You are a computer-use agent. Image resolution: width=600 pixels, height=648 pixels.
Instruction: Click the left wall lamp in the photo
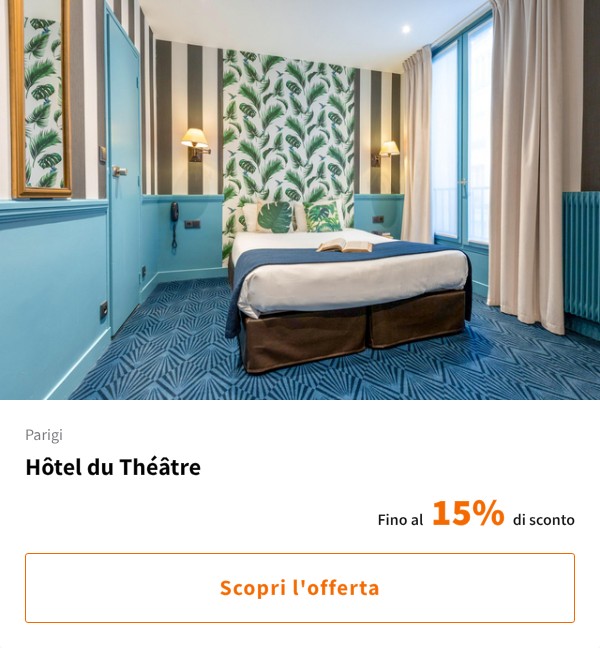tap(195, 143)
